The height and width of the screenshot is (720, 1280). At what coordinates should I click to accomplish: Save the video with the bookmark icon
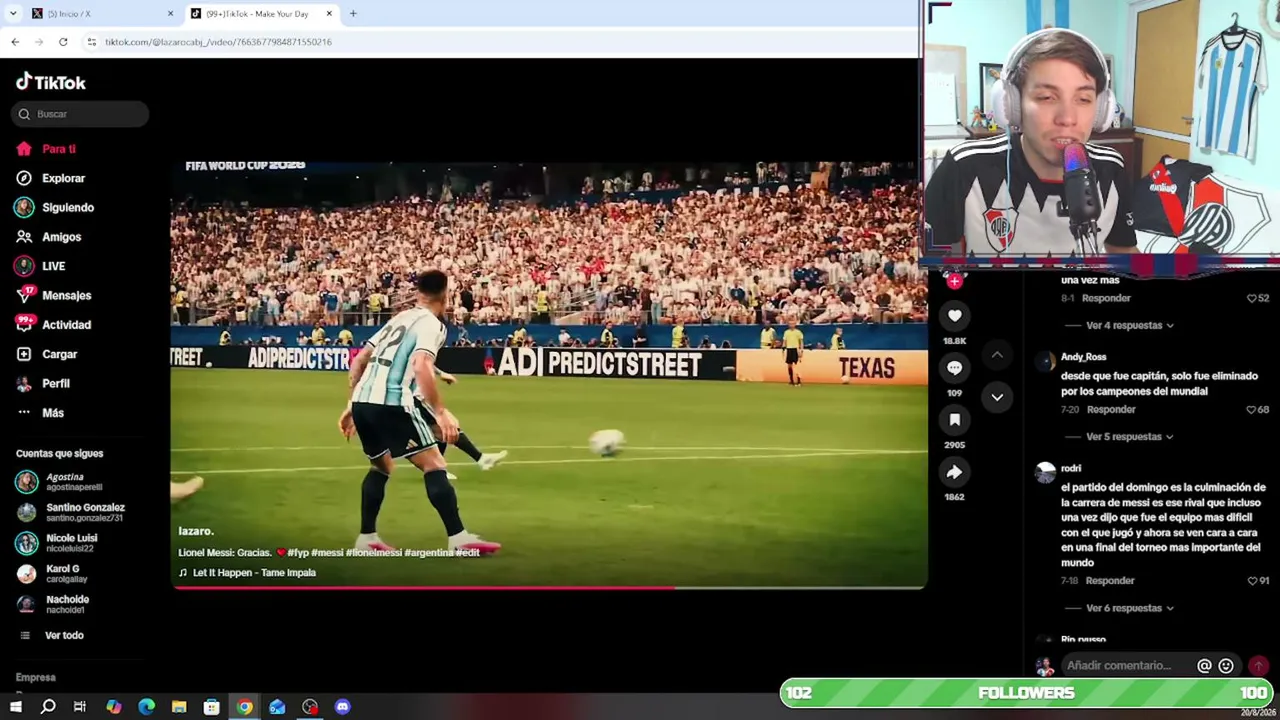point(954,420)
